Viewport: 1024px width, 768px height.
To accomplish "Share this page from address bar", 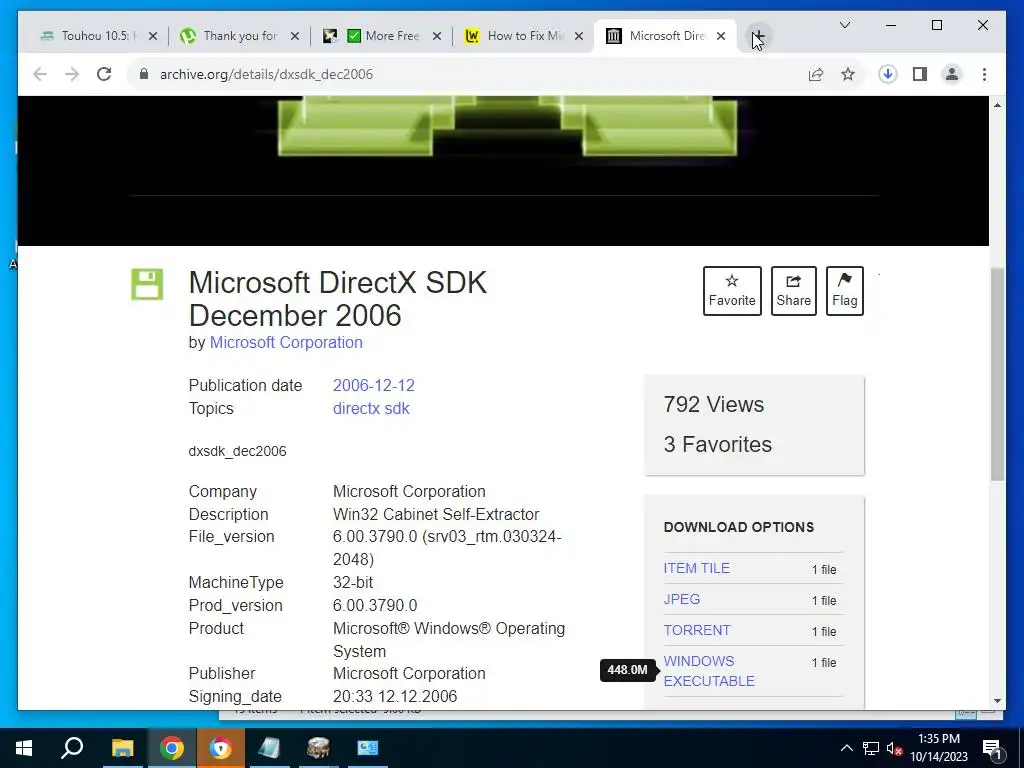I will point(816,74).
